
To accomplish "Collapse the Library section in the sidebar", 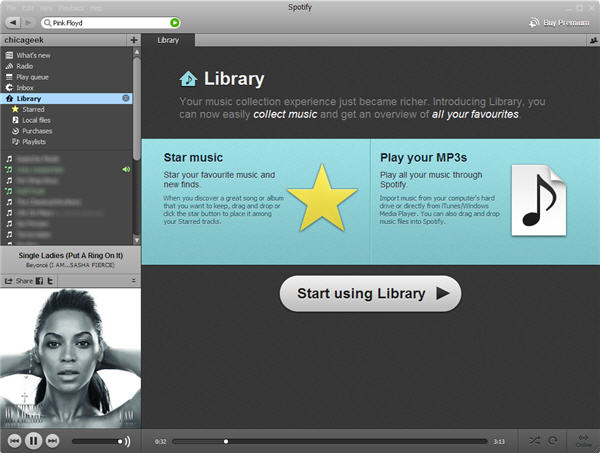I will pyautogui.click(x=126, y=98).
